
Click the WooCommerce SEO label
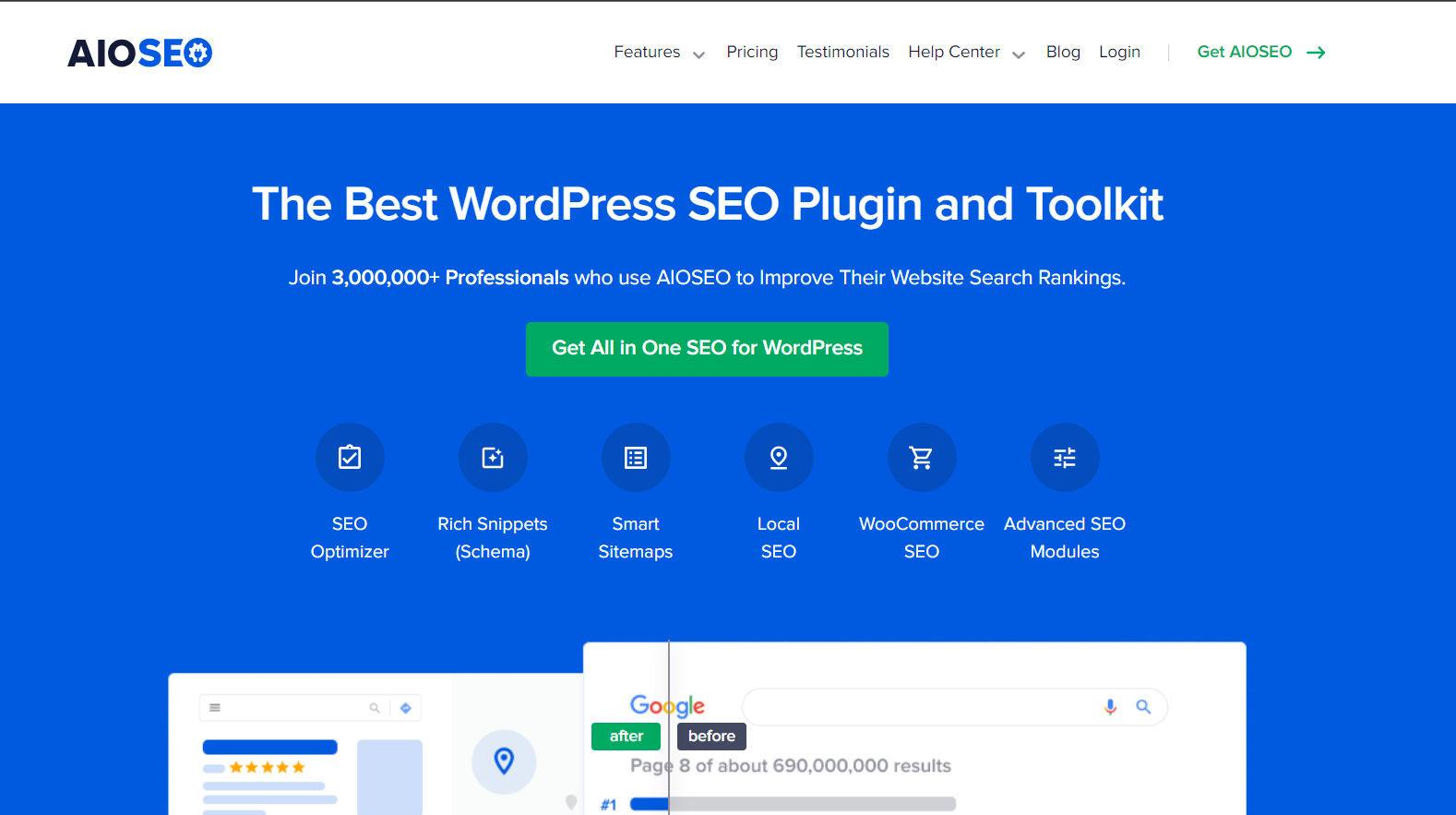pos(922,538)
